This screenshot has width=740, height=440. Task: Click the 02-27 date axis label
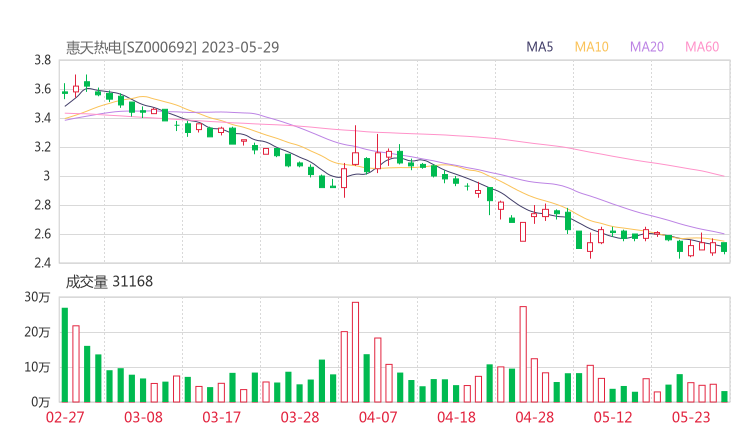point(65,417)
